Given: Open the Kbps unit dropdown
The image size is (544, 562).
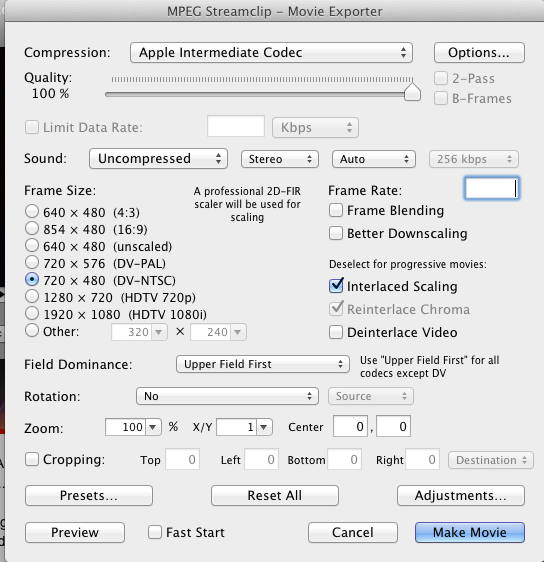Looking at the screenshot, I should pos(315,128).
